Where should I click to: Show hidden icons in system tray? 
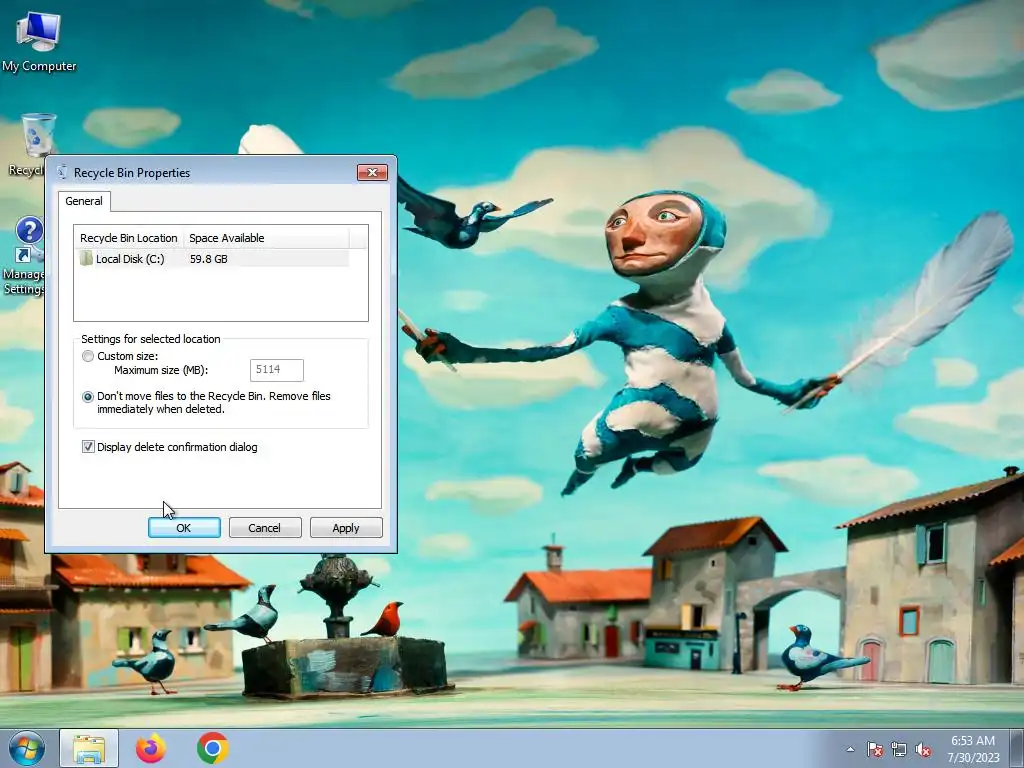850,749
